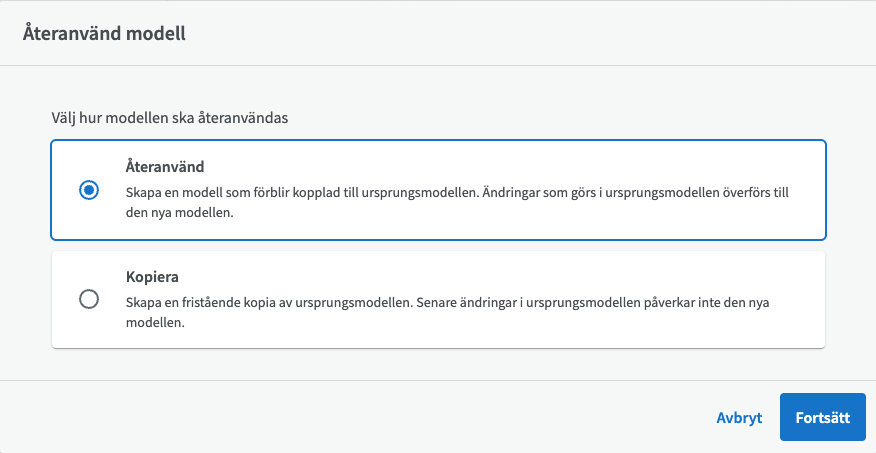876x453 pixels.
Task: Click the bold Kopiera option heading
Action: click(152, 277)
